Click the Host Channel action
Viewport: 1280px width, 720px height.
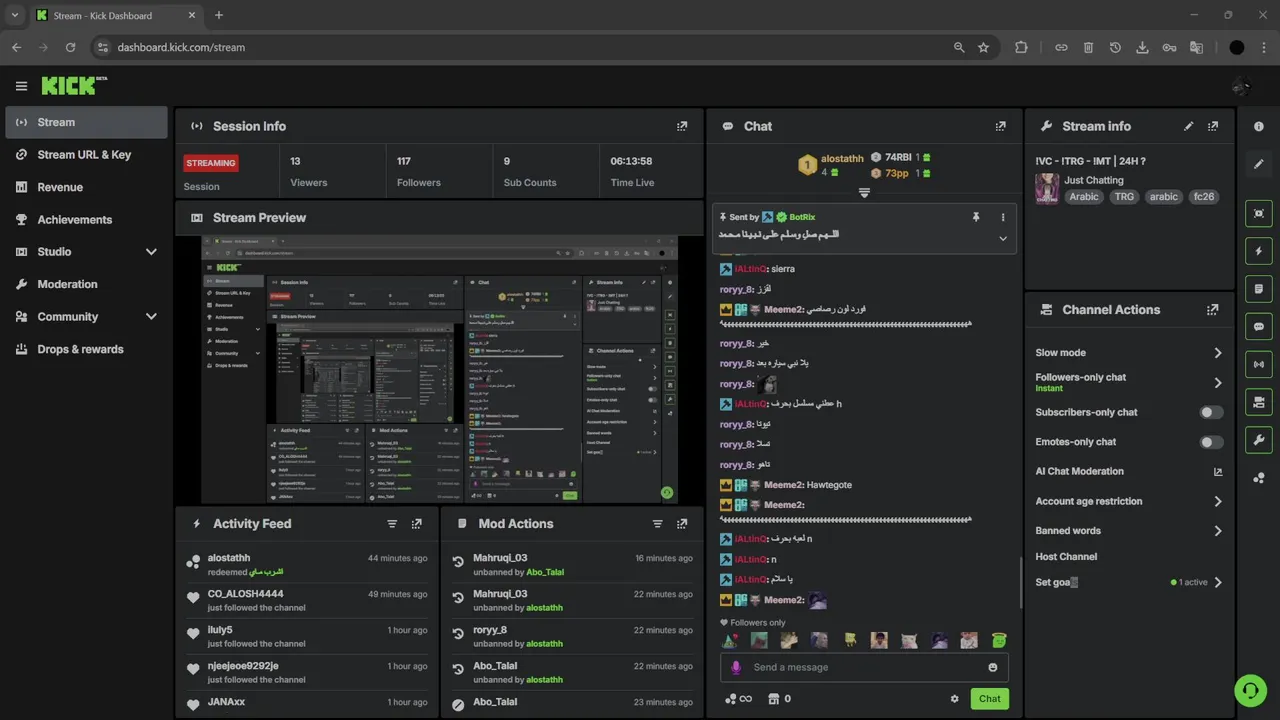click(x=1066, y=557)
